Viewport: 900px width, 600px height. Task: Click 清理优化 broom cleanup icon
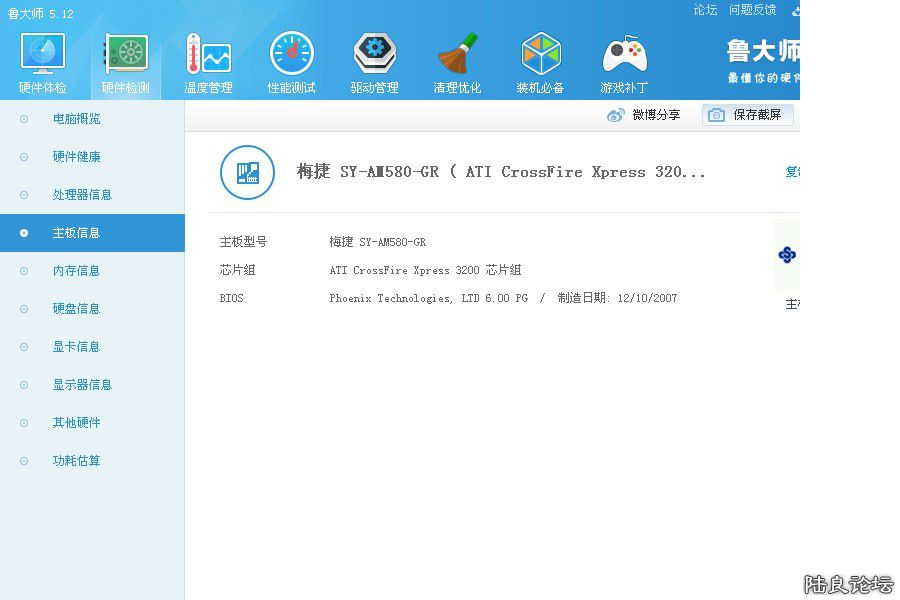pos(457,62)
